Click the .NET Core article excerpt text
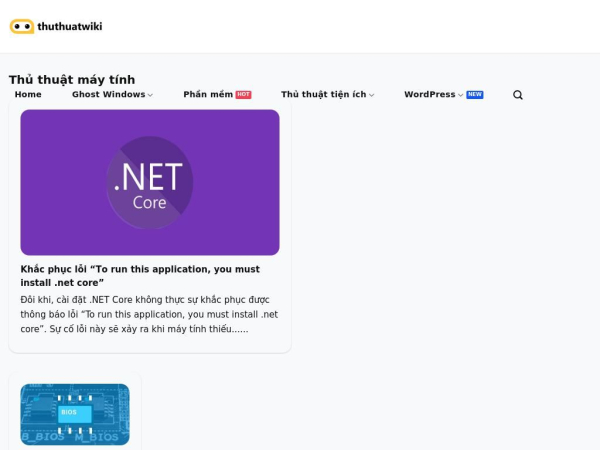 point(149,314)
